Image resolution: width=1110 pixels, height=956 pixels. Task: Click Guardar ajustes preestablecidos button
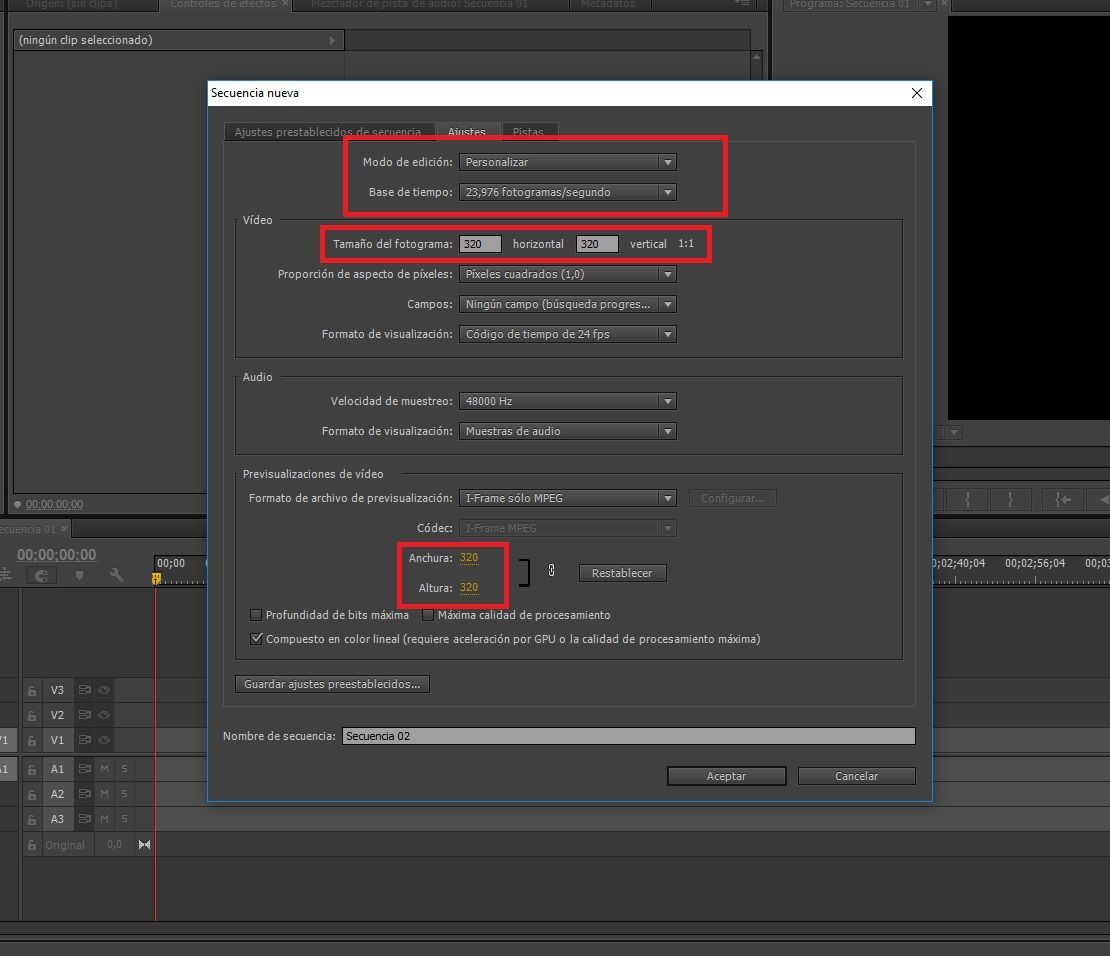coord(332,684)
